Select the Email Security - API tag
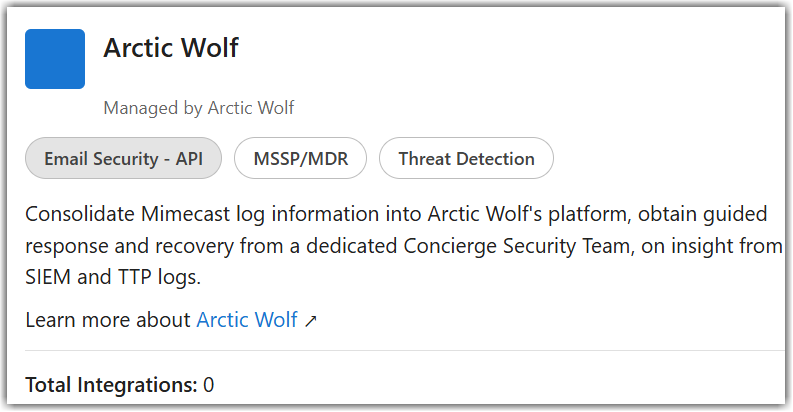Image resolution: width=793 pixels, height=412 pixels. click(123, 159)
